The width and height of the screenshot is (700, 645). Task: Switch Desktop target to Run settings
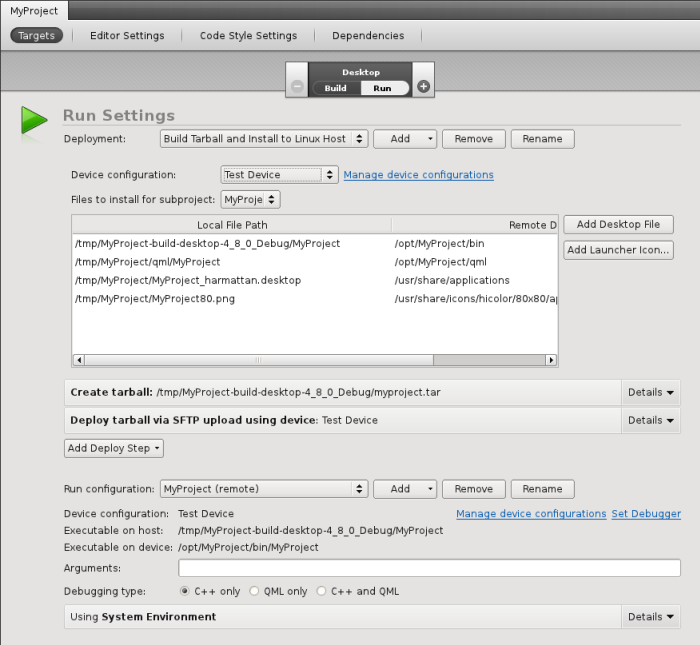click(x=383, y=88)
